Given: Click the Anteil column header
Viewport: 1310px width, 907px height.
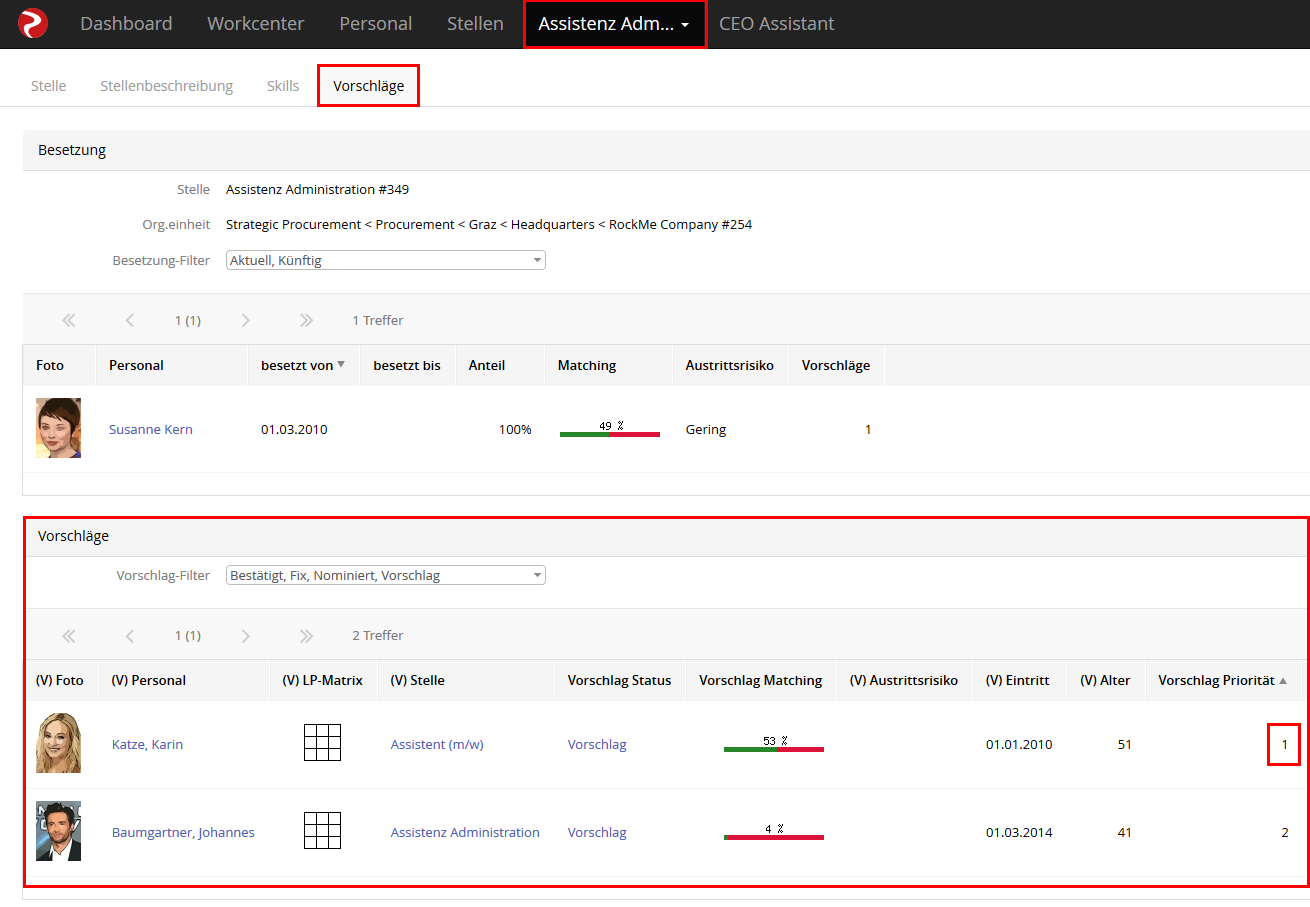Looking at the screenshot, I should [x=487, y=365].
